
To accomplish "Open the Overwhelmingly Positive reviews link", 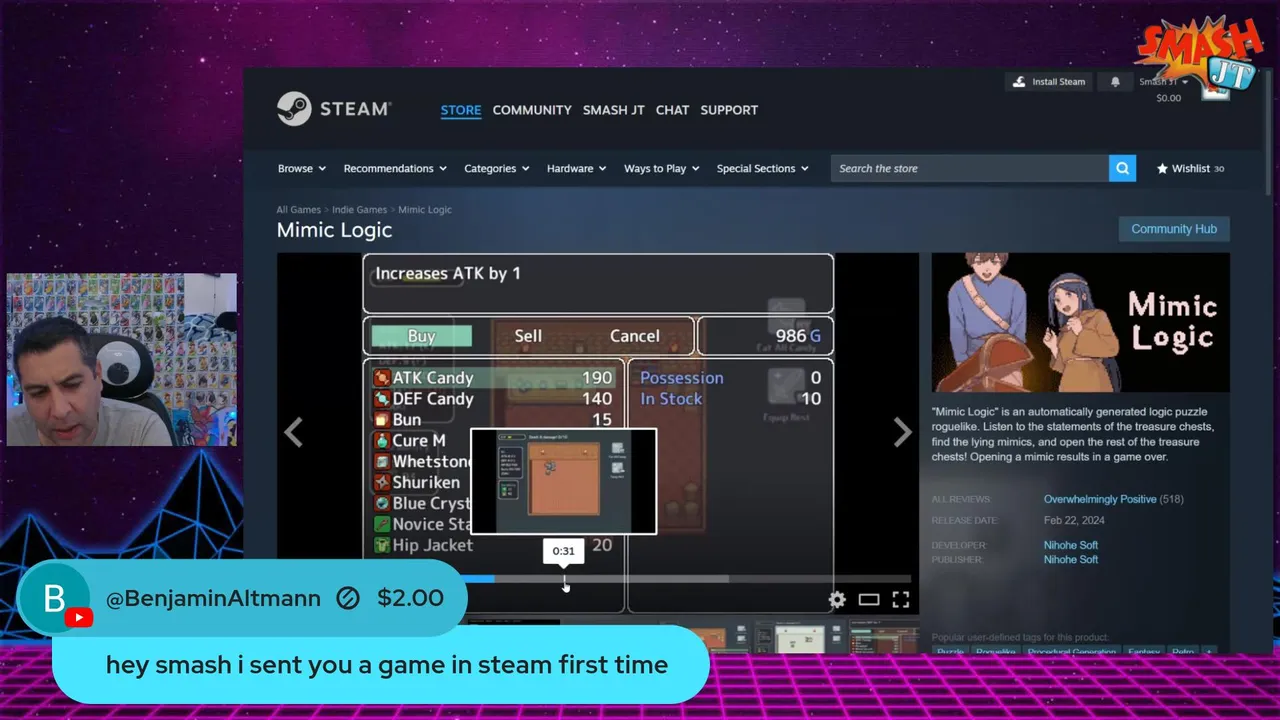I will coord(1100,499).
